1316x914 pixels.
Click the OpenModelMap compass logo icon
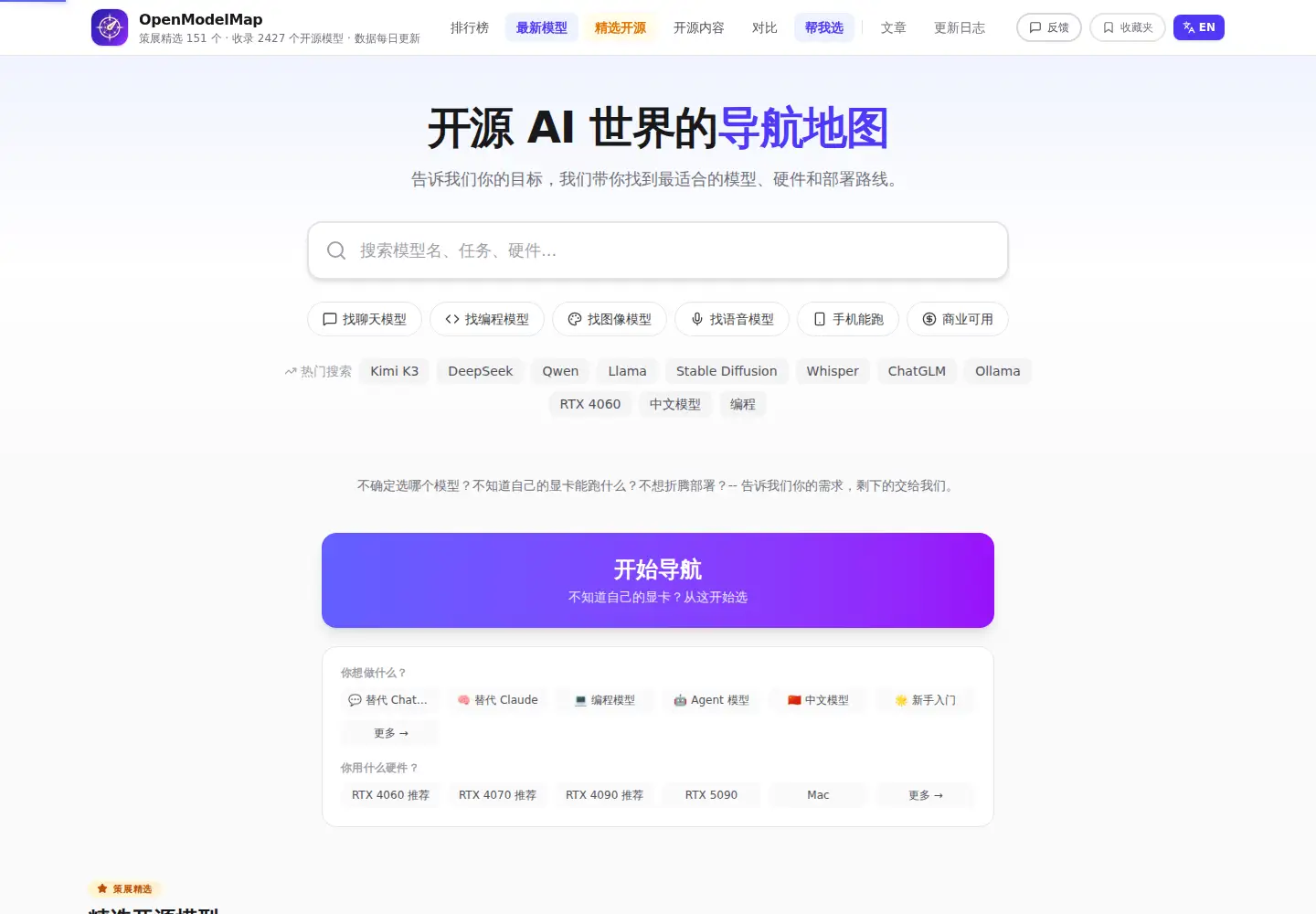tap(110, 27)
